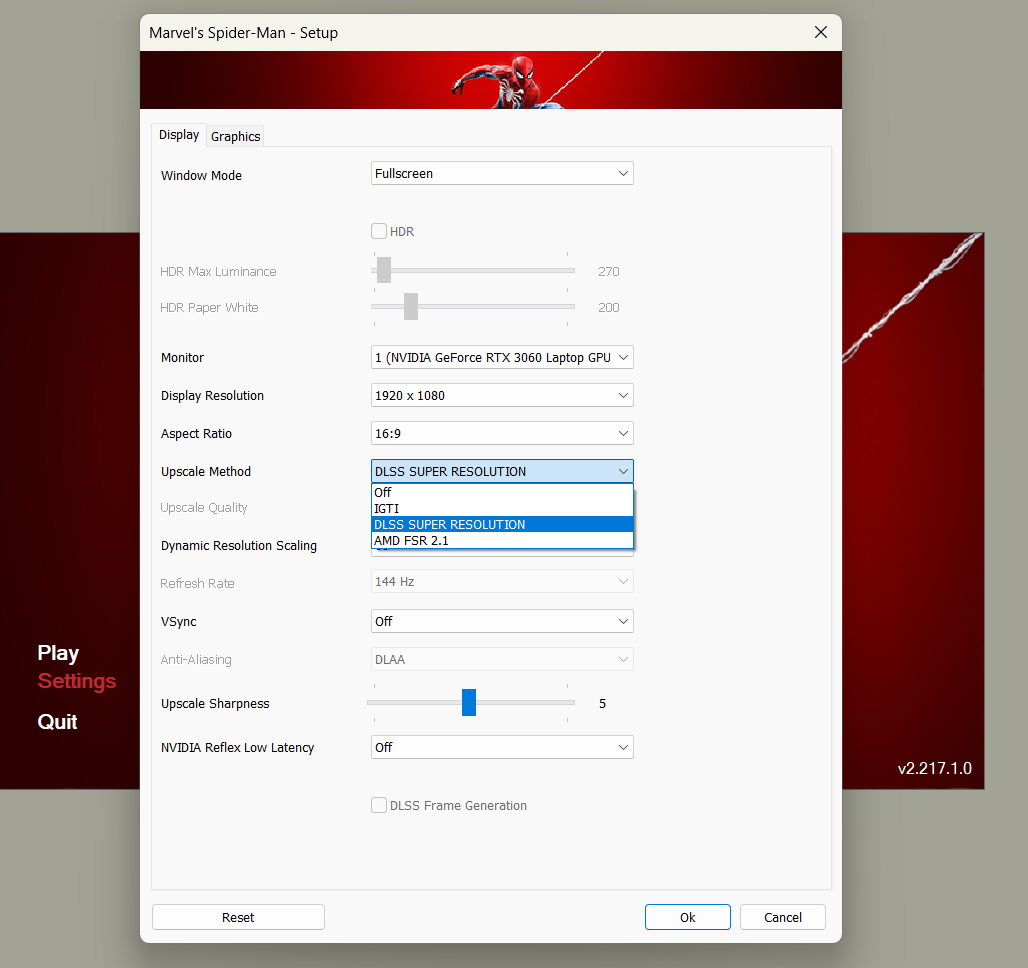Close the Setup dialog window

[x=821, y=32]
